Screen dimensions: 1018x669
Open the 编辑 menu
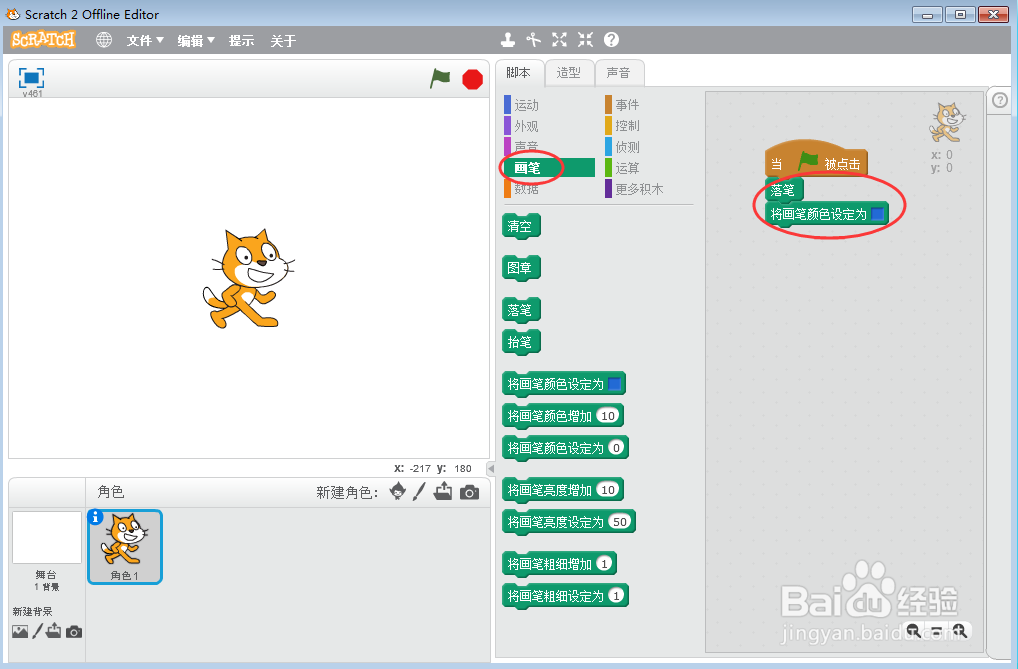[196, 41]
